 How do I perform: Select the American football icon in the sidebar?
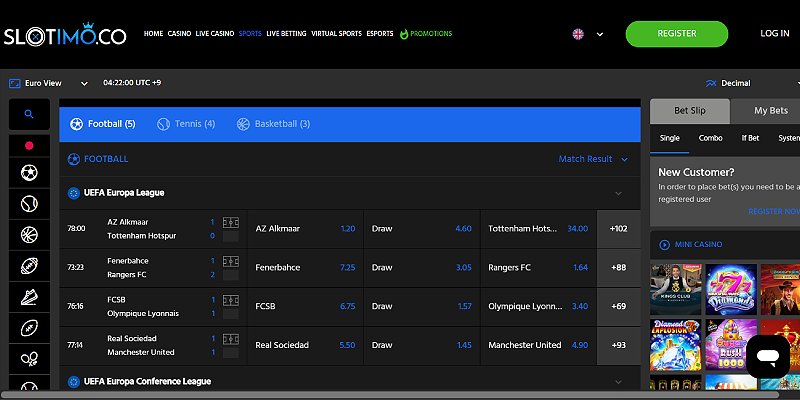(29, 266)
